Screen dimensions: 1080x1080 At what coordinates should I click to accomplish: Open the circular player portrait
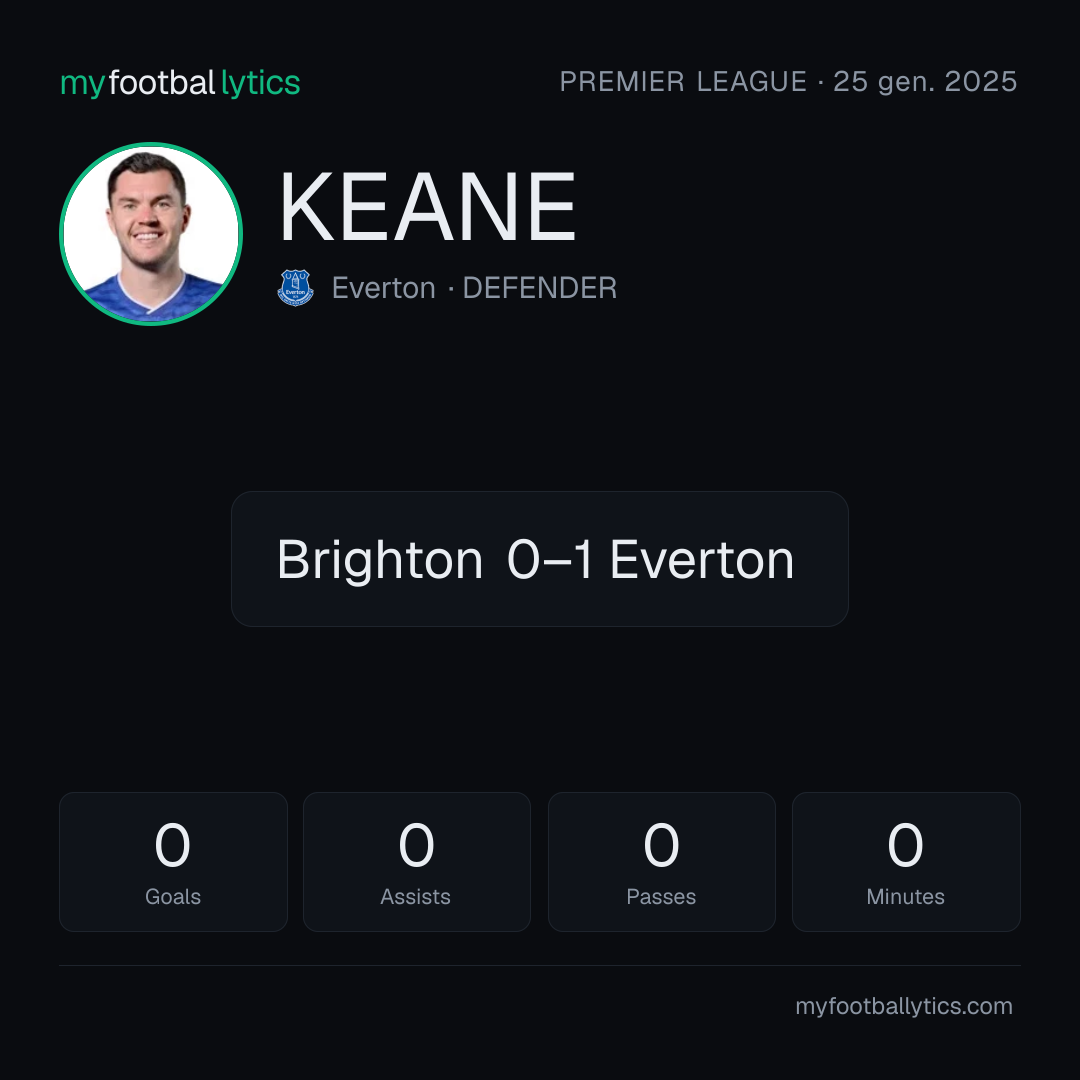click(151, 233)
